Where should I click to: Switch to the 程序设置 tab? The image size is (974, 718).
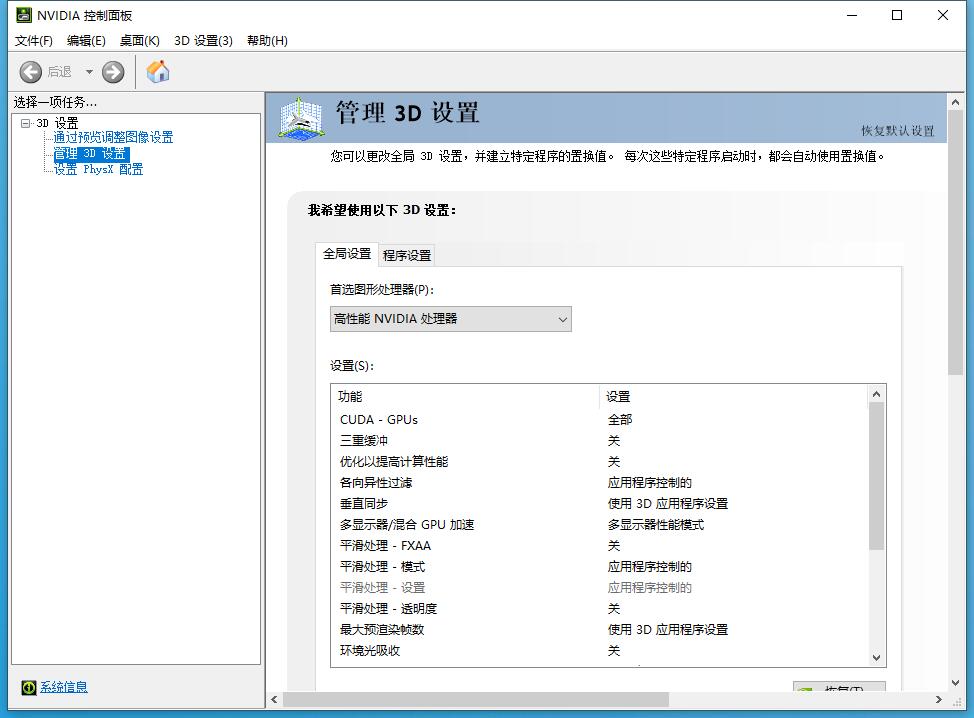point(407,255)
